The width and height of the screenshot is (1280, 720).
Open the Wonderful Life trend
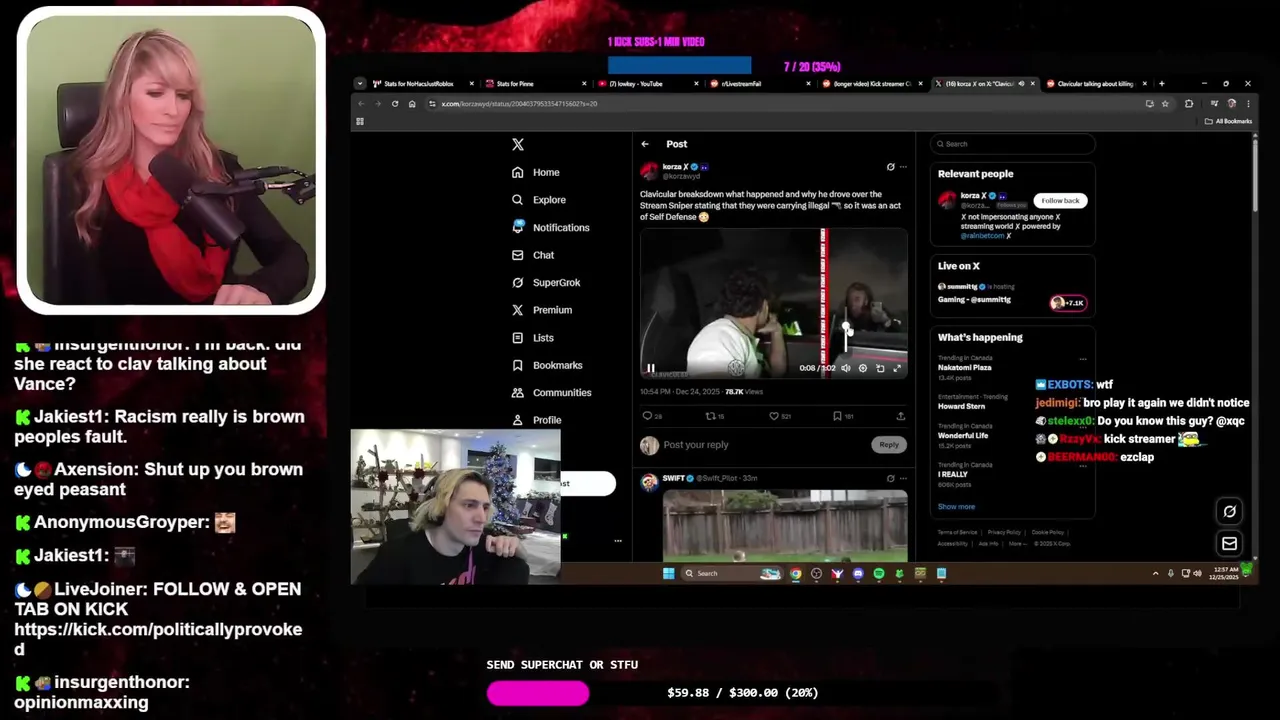963,436
